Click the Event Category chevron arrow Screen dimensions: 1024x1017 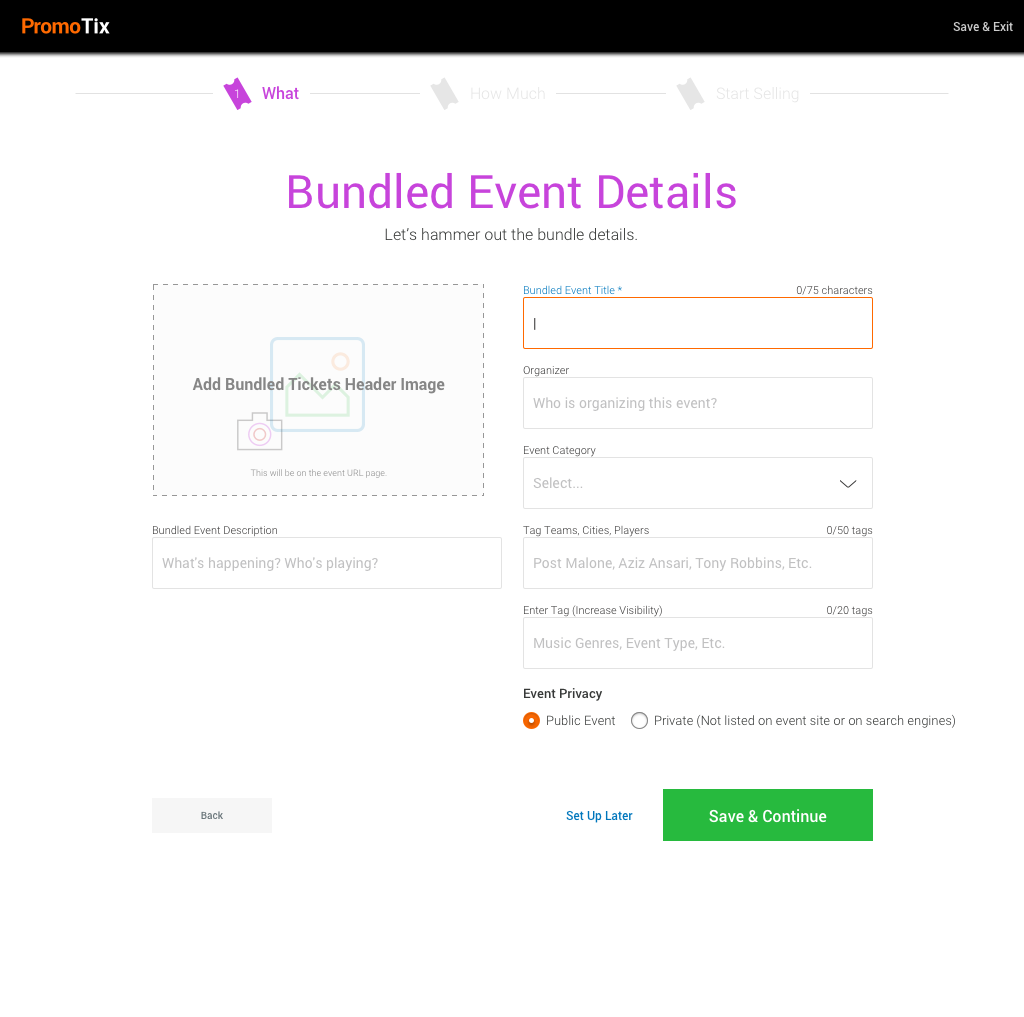coord(848,483)
